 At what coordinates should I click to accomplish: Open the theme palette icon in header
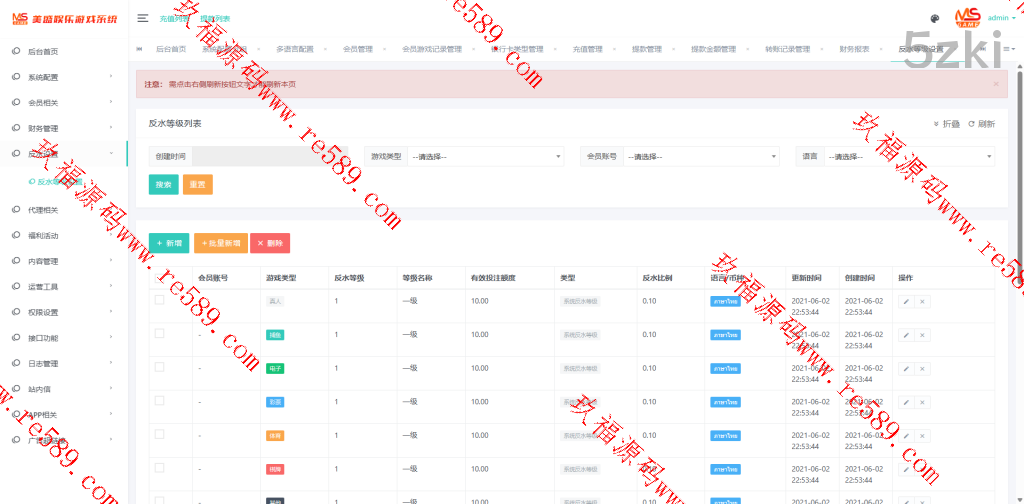pyautogui.click(x=935, y=18)
